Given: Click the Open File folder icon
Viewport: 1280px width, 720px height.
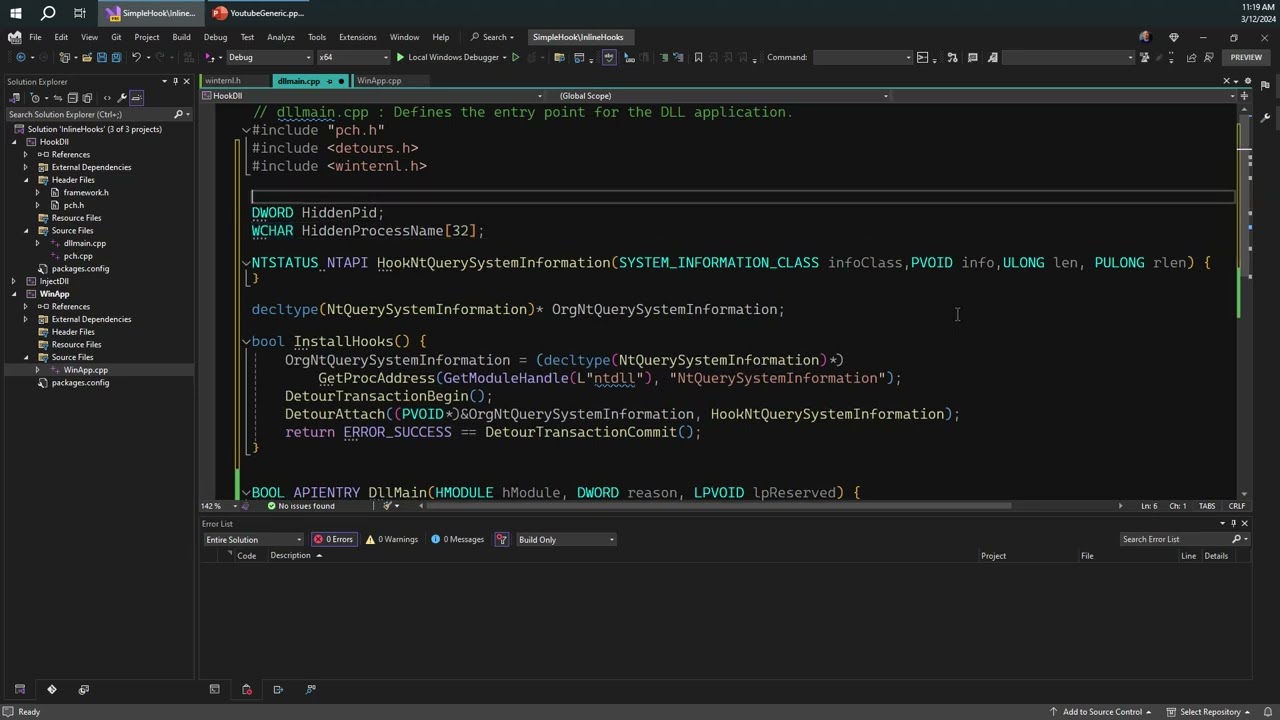Looking at the screenshot, I should point(87,57).
